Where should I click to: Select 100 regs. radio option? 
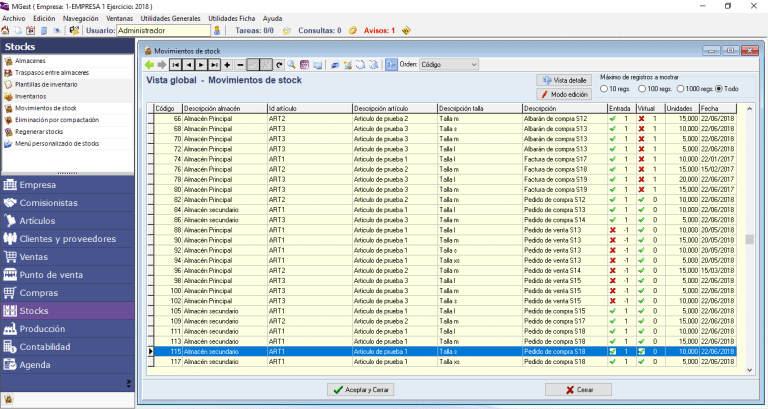pos(642,89)
